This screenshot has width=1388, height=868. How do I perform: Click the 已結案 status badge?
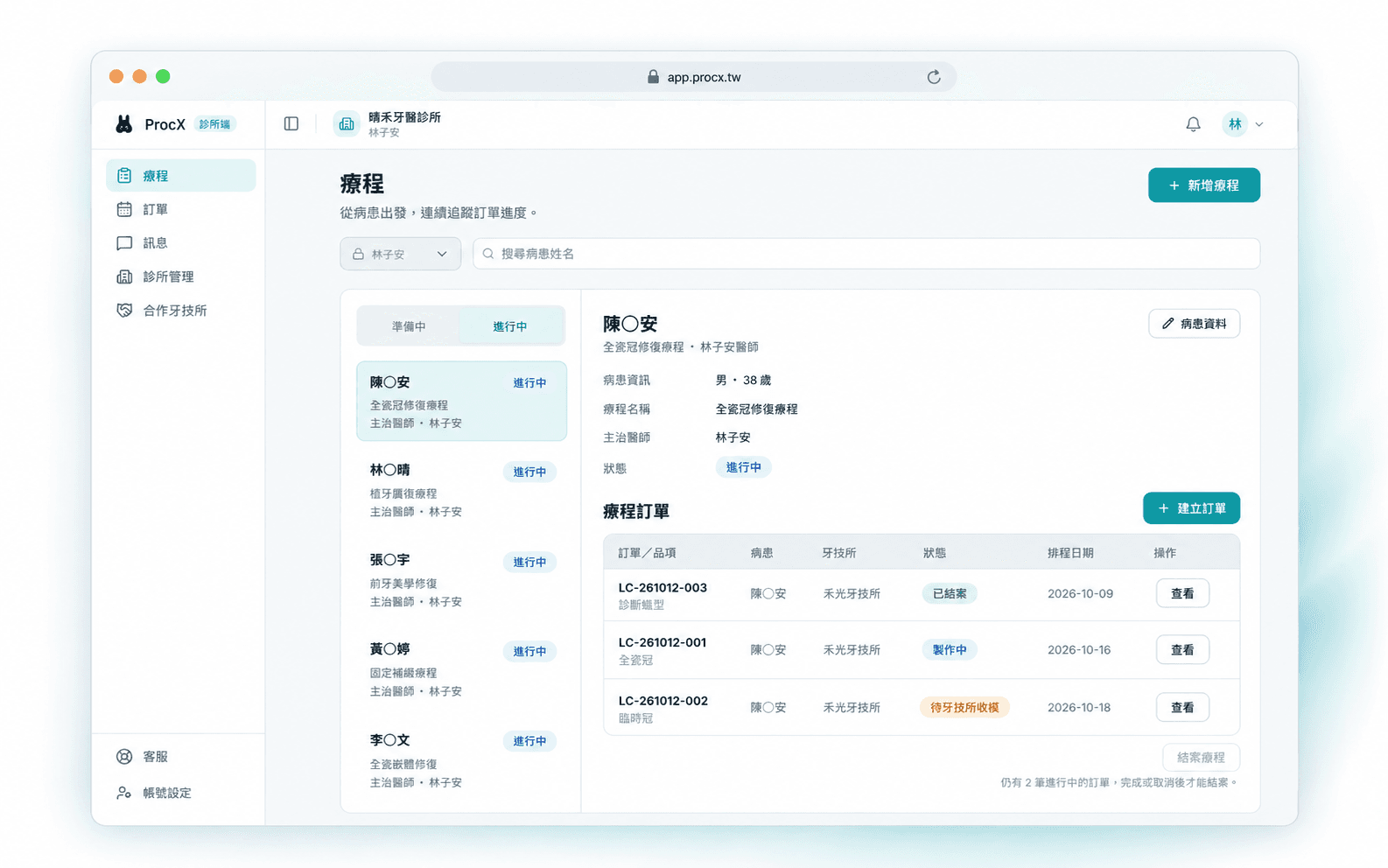[950, 593]
